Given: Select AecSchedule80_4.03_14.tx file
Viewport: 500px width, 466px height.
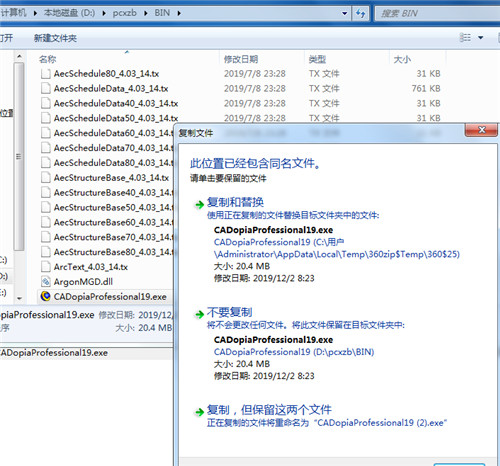Looking at the screenshot, I should point(106,74).
